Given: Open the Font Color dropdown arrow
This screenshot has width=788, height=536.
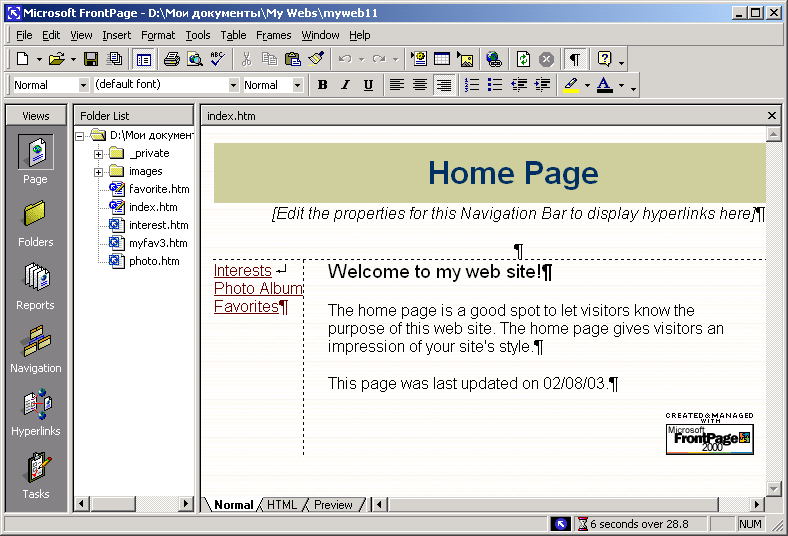Looking at the screenshot, I should pyautogui.click(x=621, y=85).
